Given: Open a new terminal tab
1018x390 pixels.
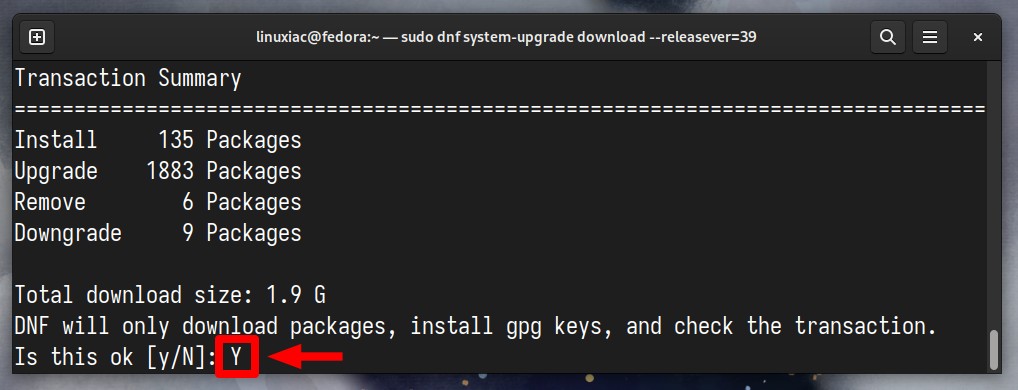Looking at the screenshot, I should click(x=37, y=38).
